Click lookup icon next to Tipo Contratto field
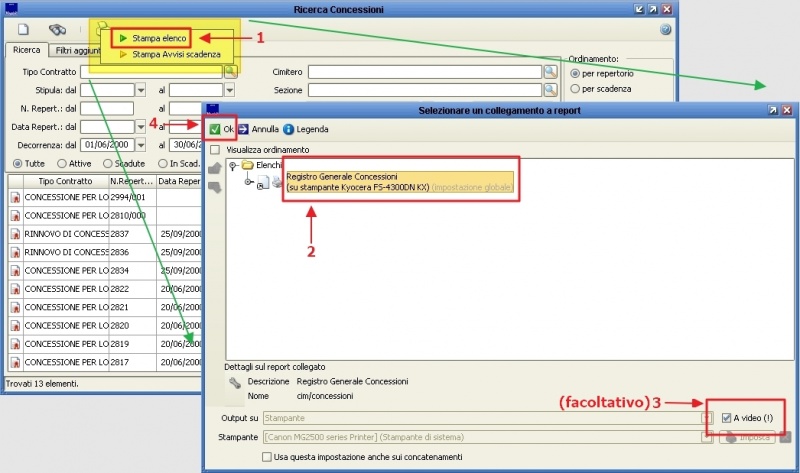The width and height of the screenshot is (800, 473). click(x=231, y=72)
